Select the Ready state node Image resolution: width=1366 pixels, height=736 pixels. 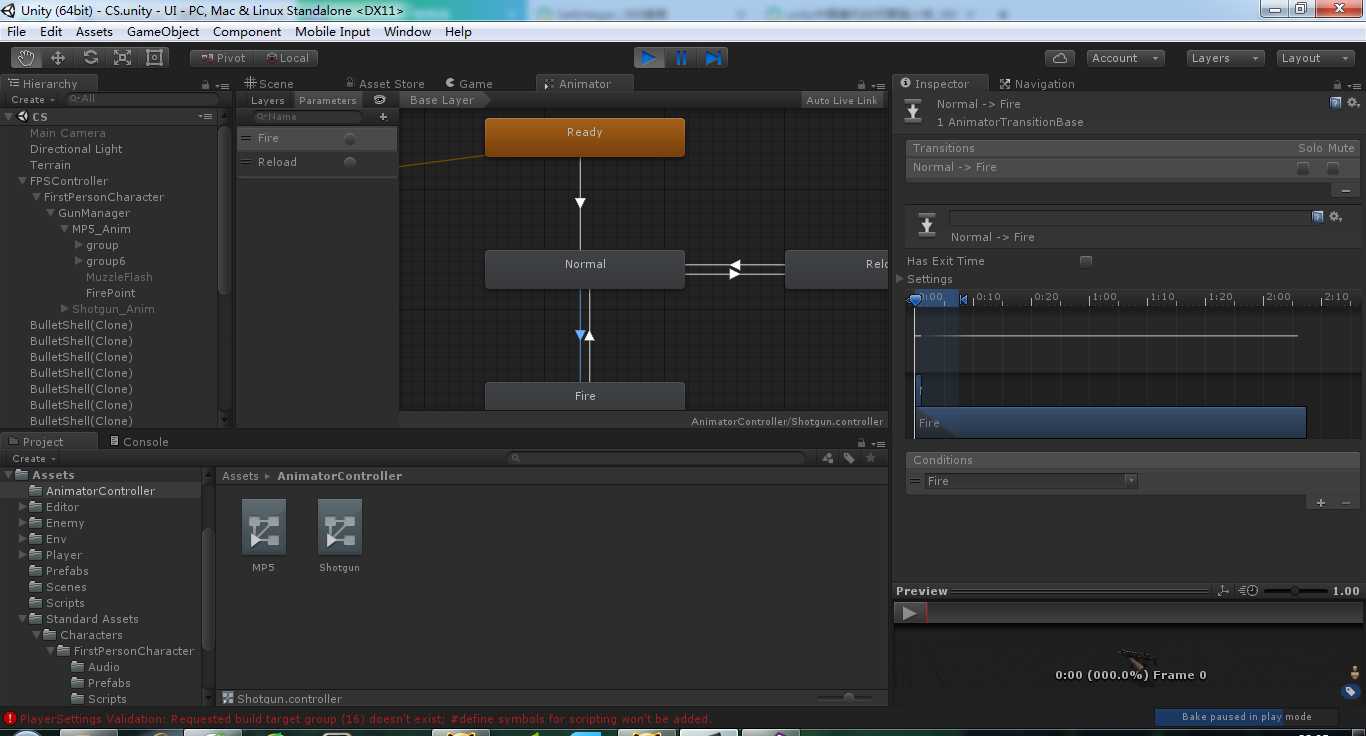tap(585, 137)
